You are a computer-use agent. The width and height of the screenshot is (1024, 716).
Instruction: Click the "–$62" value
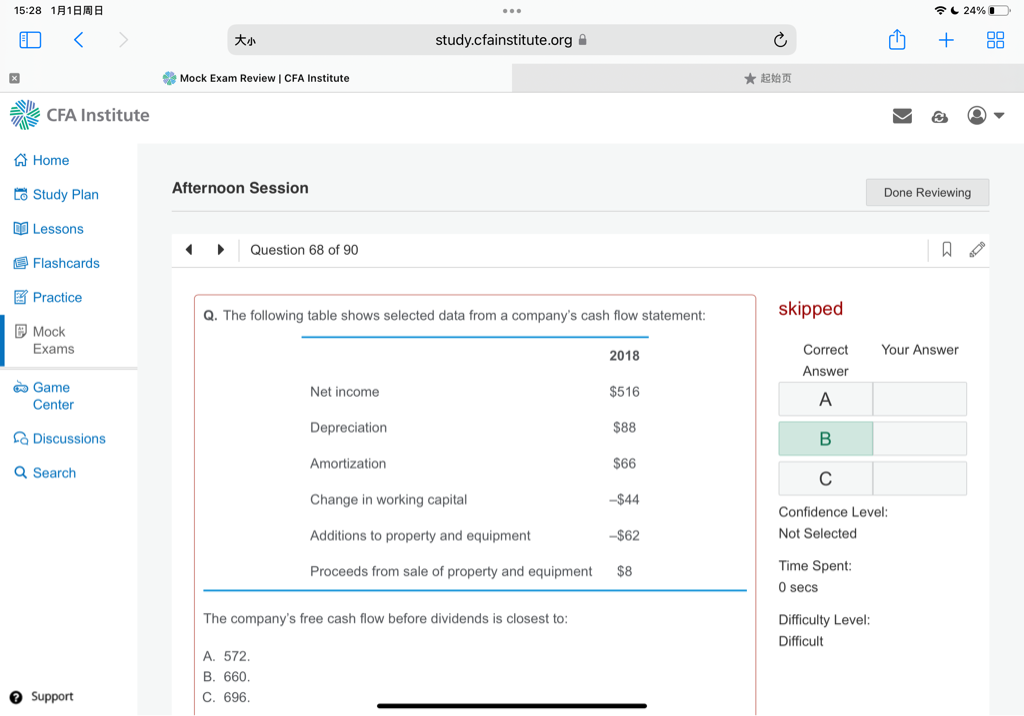coord(624,535)
